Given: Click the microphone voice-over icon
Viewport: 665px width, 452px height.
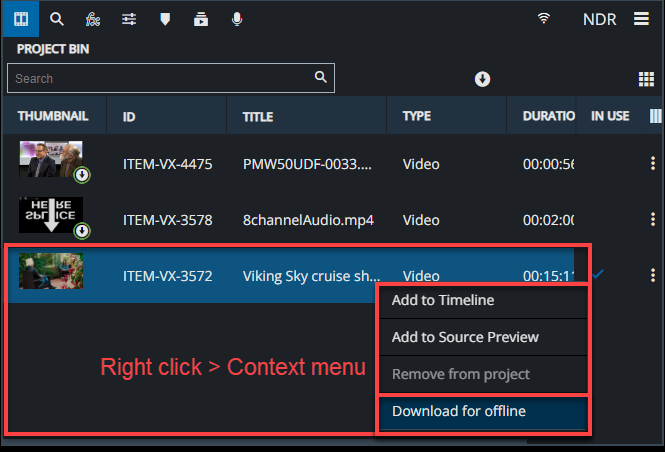Looking at the screenshot, I should point(237,18).
